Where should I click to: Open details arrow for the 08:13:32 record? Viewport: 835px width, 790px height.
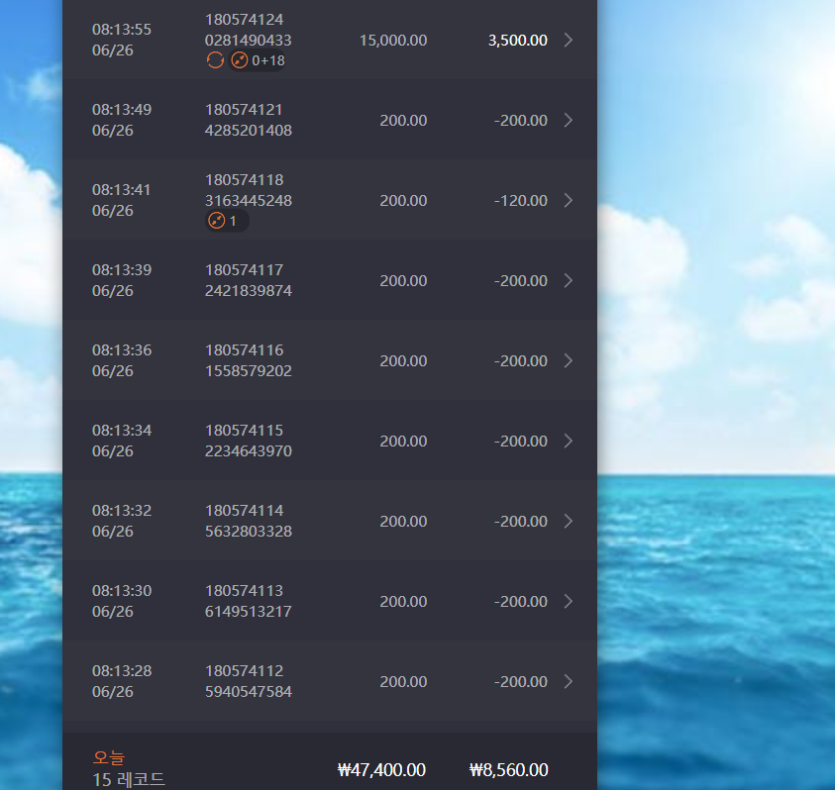coord(568,521)
